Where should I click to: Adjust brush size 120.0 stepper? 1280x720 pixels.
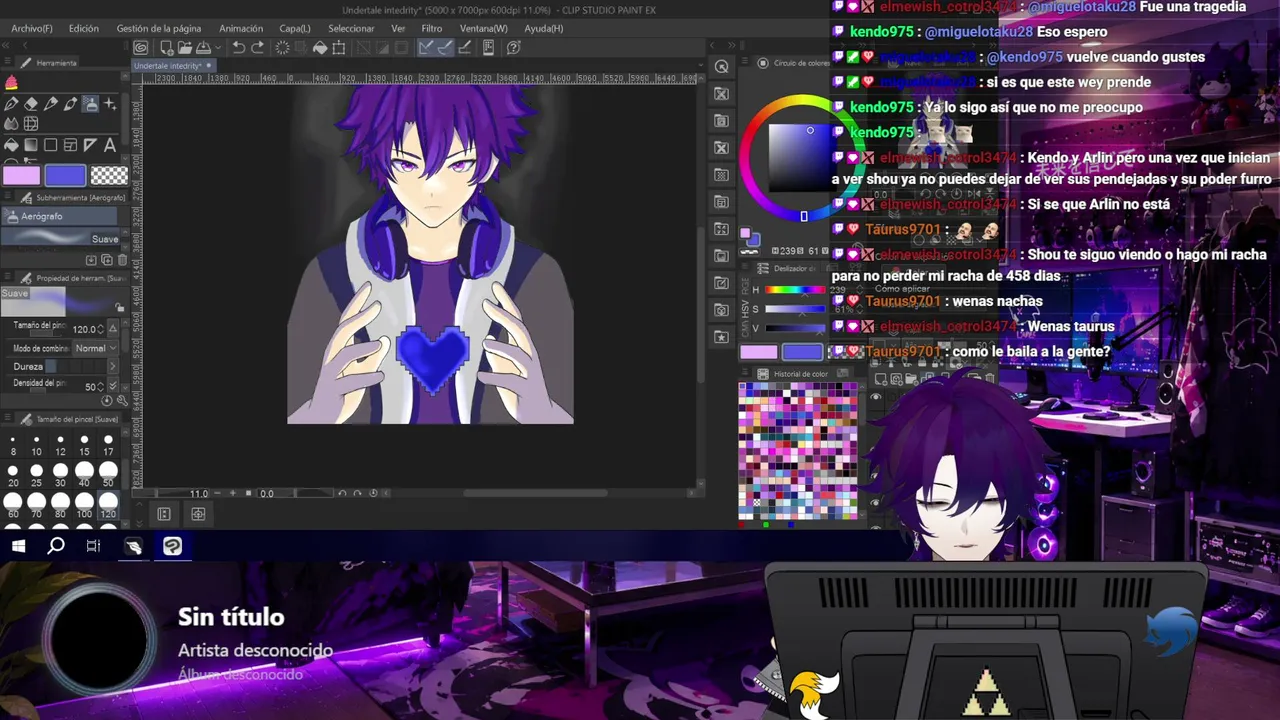tap(100, 329)
